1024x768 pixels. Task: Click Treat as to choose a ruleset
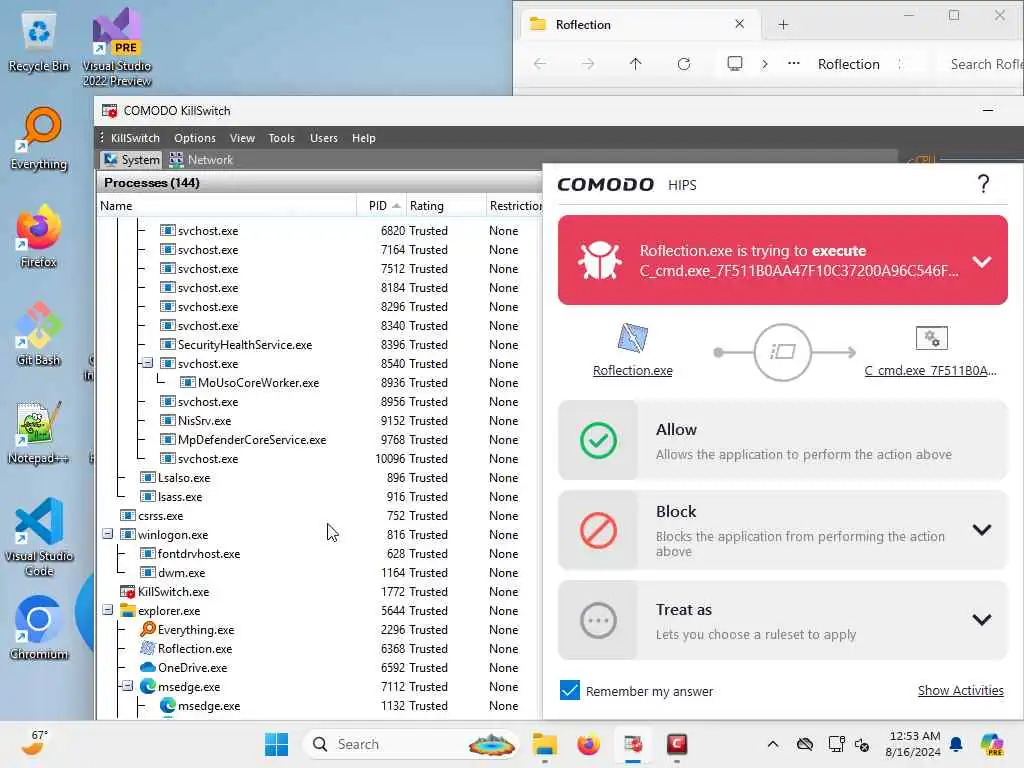(x=782, y=620)
